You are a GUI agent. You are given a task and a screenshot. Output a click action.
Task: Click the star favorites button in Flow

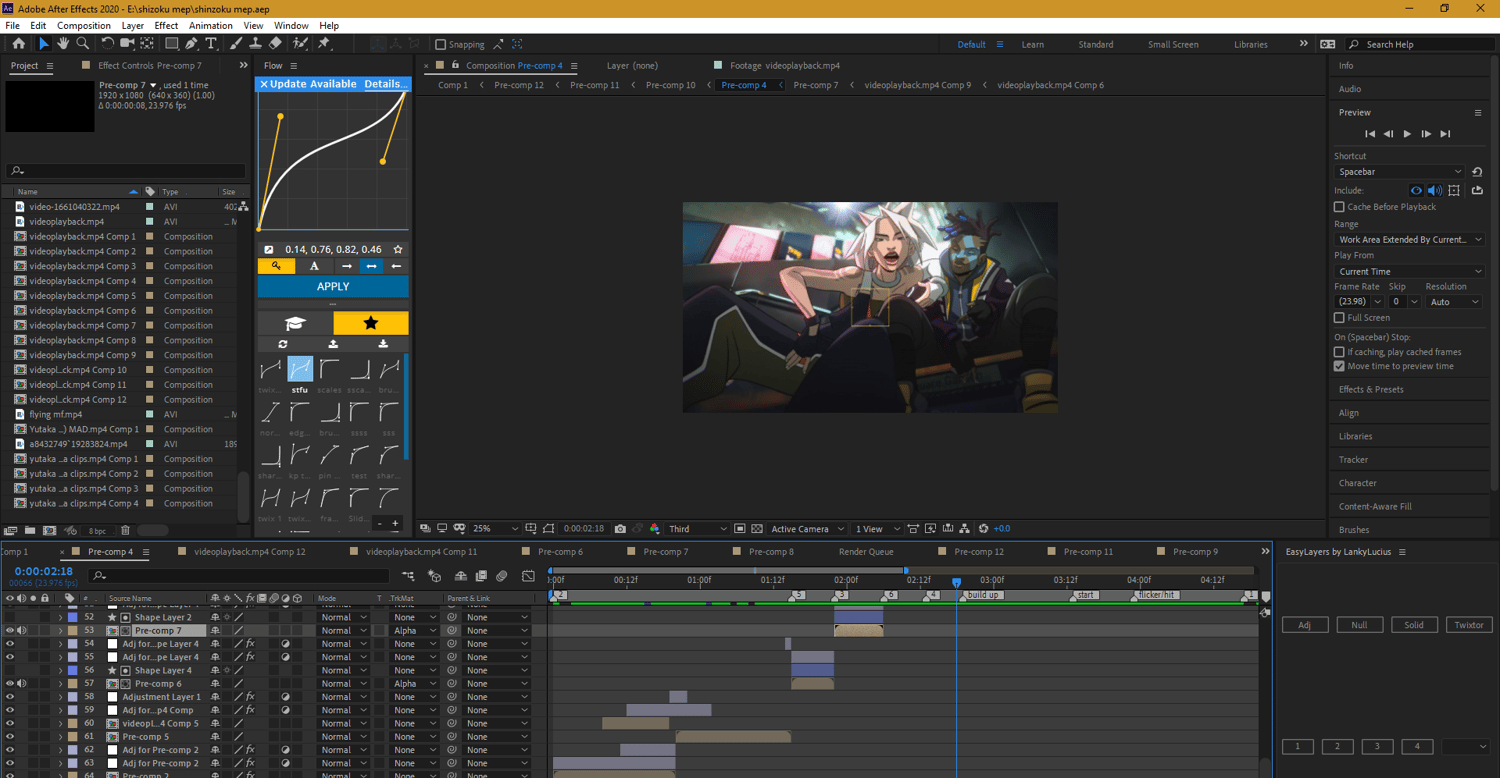[371, 323]
